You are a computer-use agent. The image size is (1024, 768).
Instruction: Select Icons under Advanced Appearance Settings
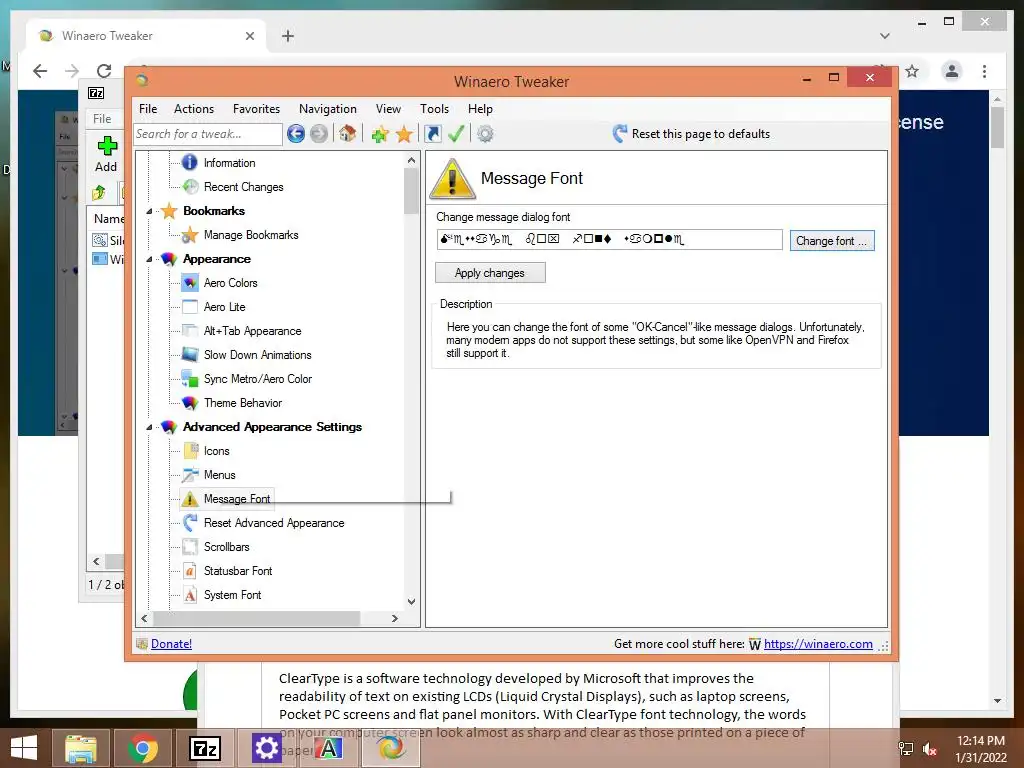[x=216, y=451]
